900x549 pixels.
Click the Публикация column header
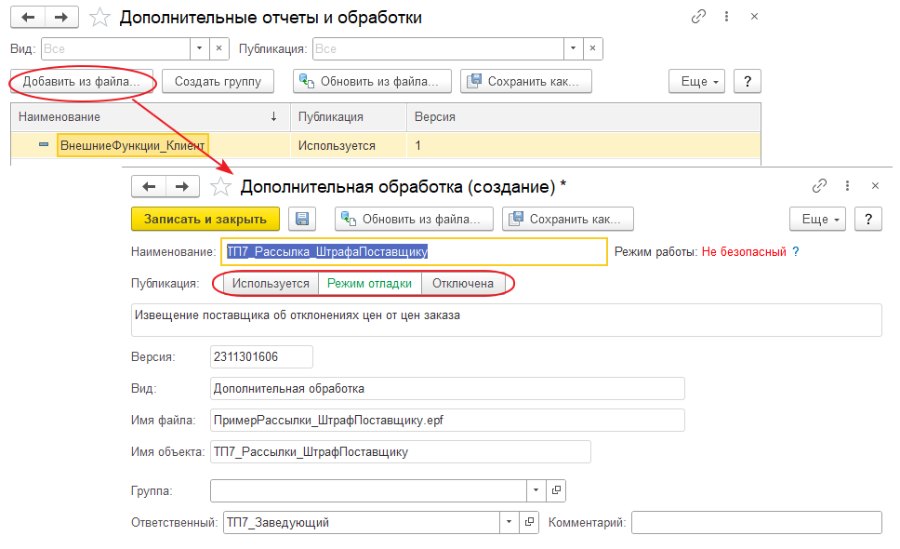(348, 117)
